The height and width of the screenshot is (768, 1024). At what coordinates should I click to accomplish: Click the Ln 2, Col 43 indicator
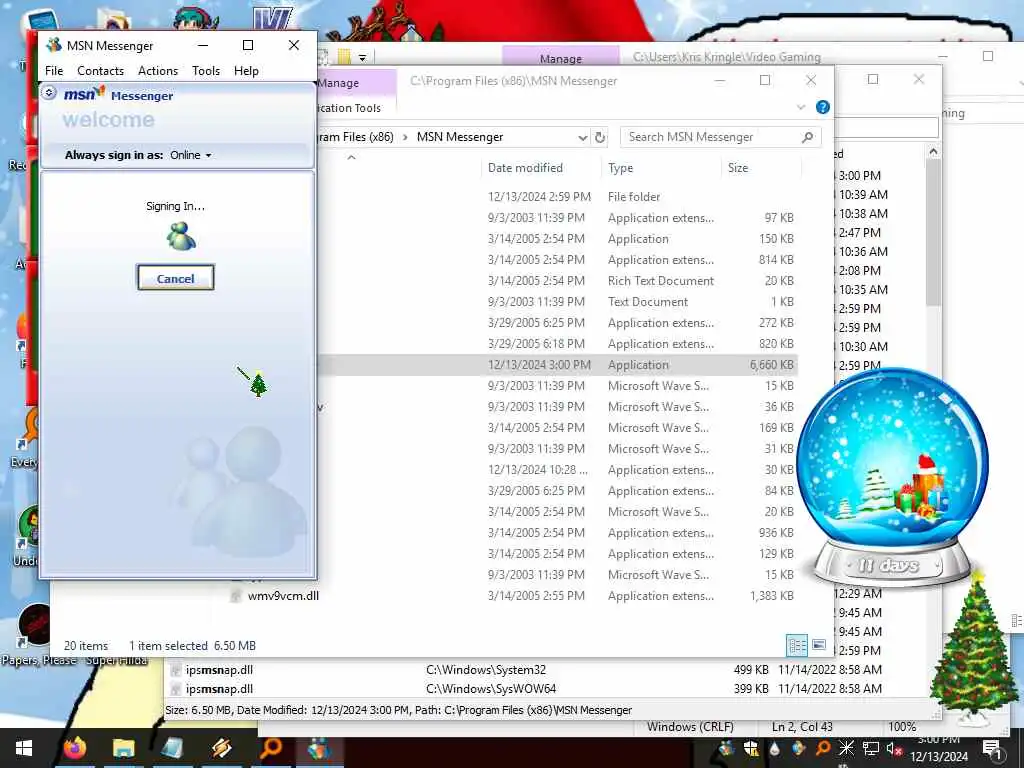(802, 726)
